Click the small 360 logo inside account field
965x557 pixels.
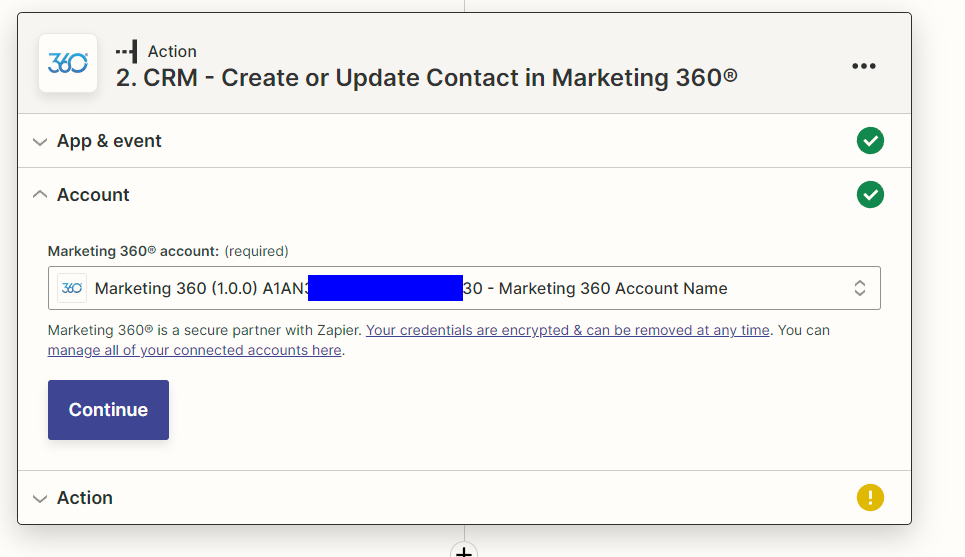point(71,288)
